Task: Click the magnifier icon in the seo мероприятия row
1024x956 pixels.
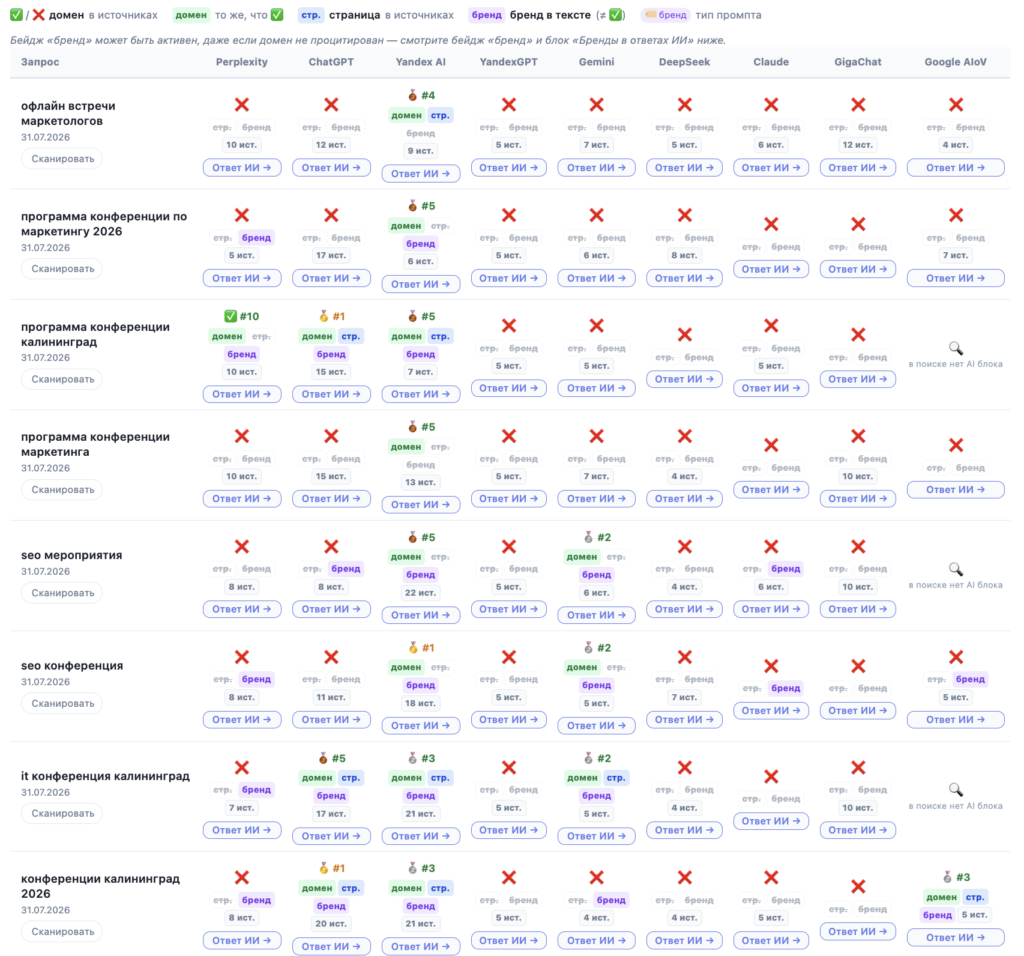Action: click(955, 569)
